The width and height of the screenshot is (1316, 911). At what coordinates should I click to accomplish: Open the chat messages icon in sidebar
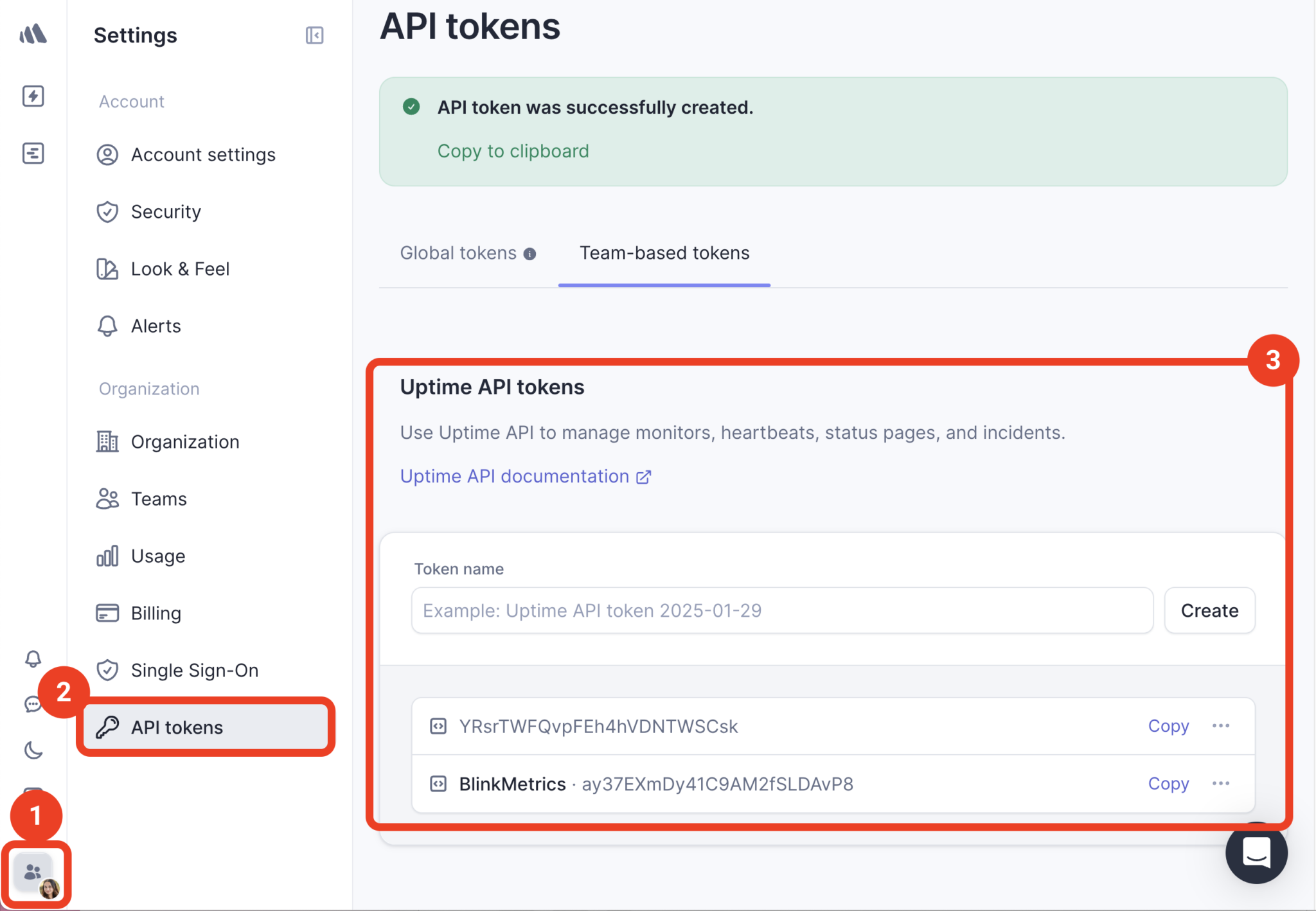(33, 704)
